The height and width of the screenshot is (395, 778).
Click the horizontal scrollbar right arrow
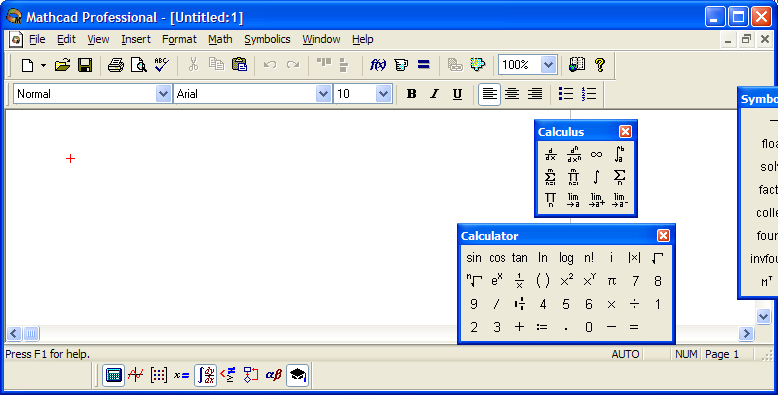[746, 333]
